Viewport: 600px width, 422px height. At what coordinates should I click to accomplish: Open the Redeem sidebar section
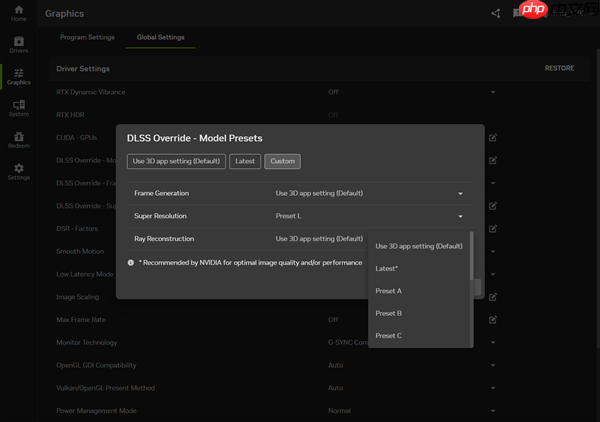point(18,139)
